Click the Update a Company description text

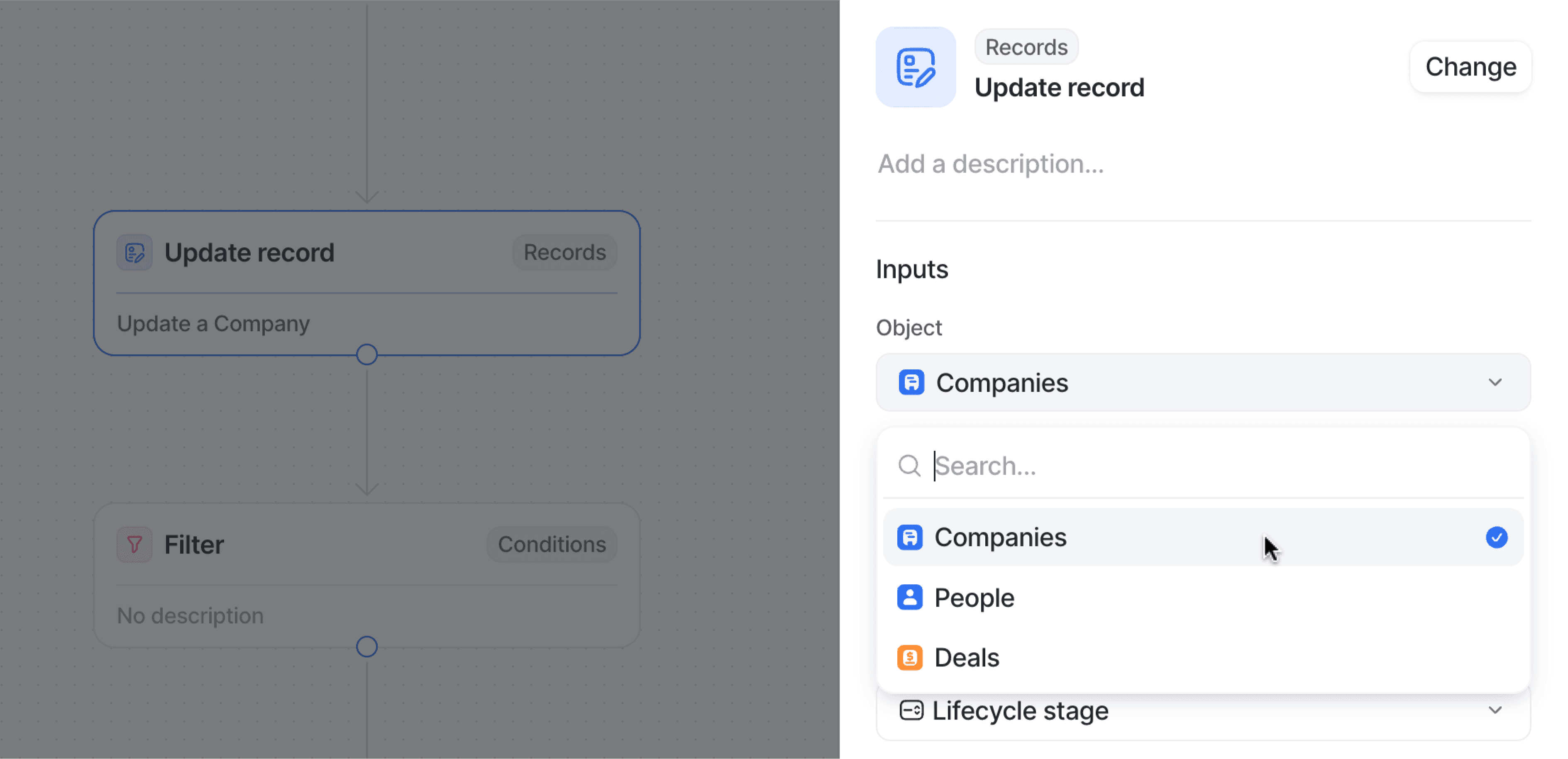(x=213, y=324)
